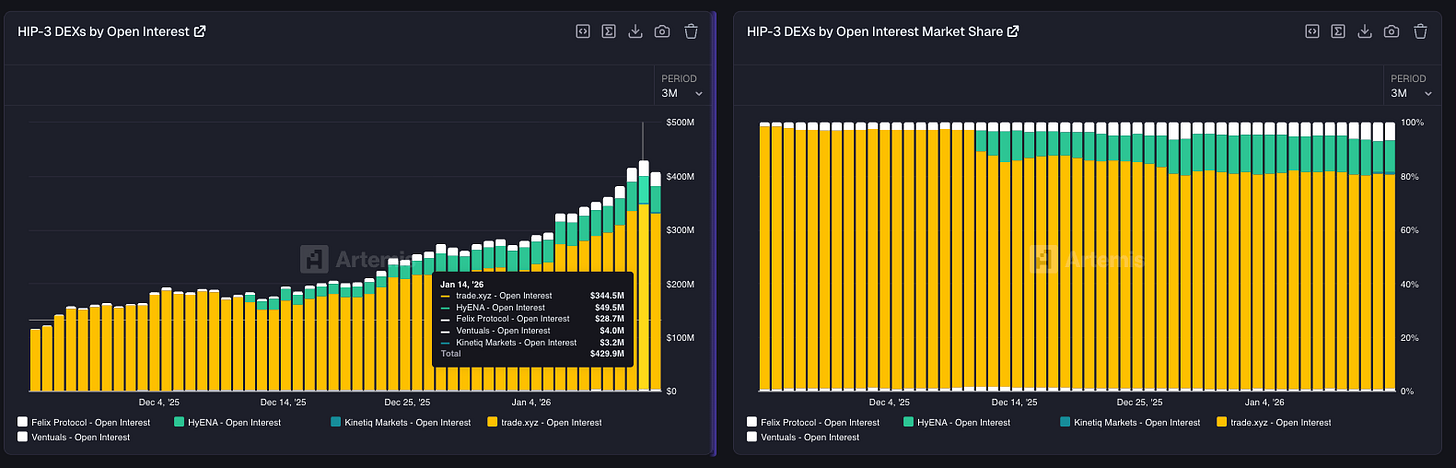Click the '$344.5M' trade.xyz tooltip value
The image size is (1456, 468).
tap(606, 295)
